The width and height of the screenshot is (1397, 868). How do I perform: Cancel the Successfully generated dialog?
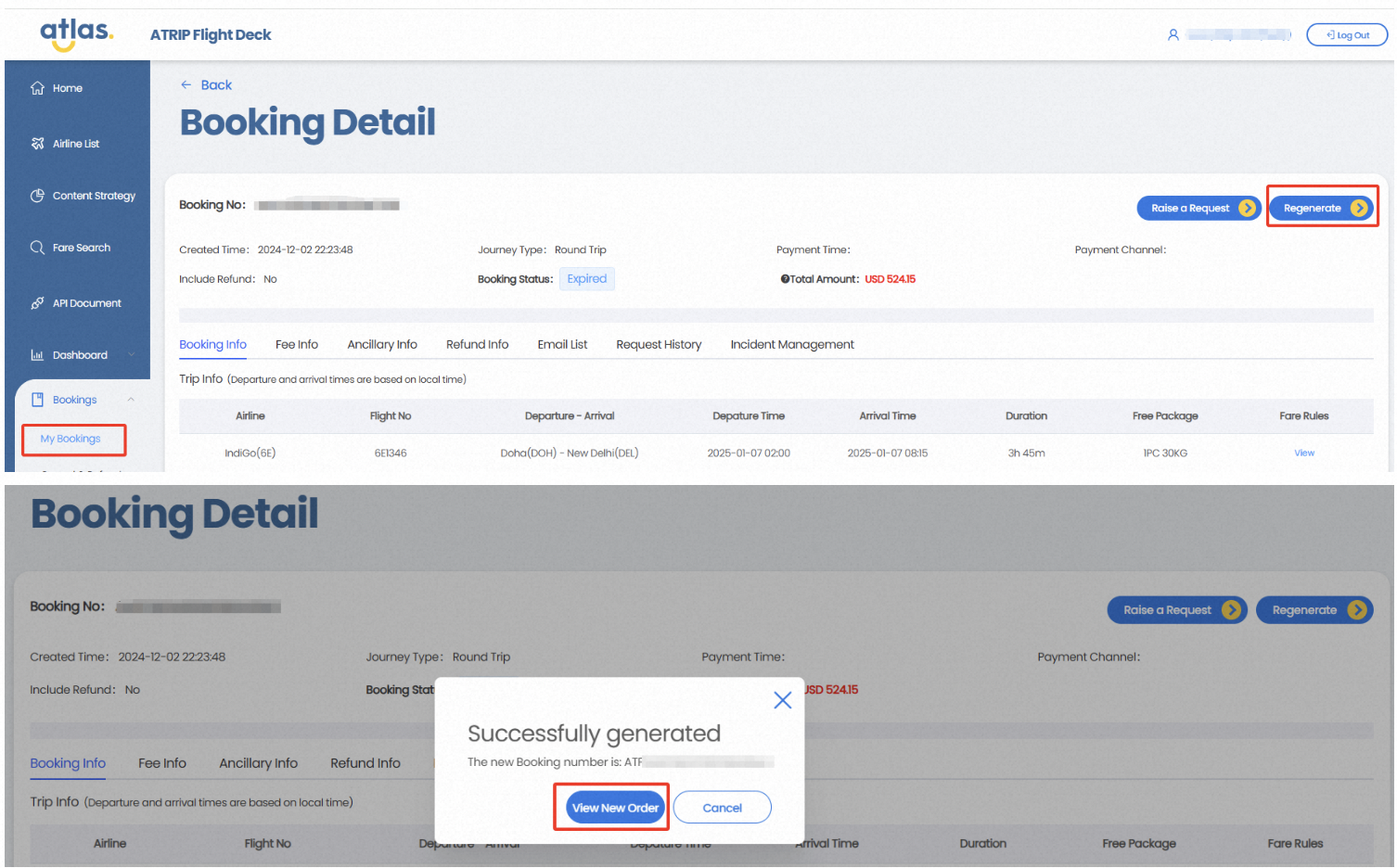(x=722, y=808)
